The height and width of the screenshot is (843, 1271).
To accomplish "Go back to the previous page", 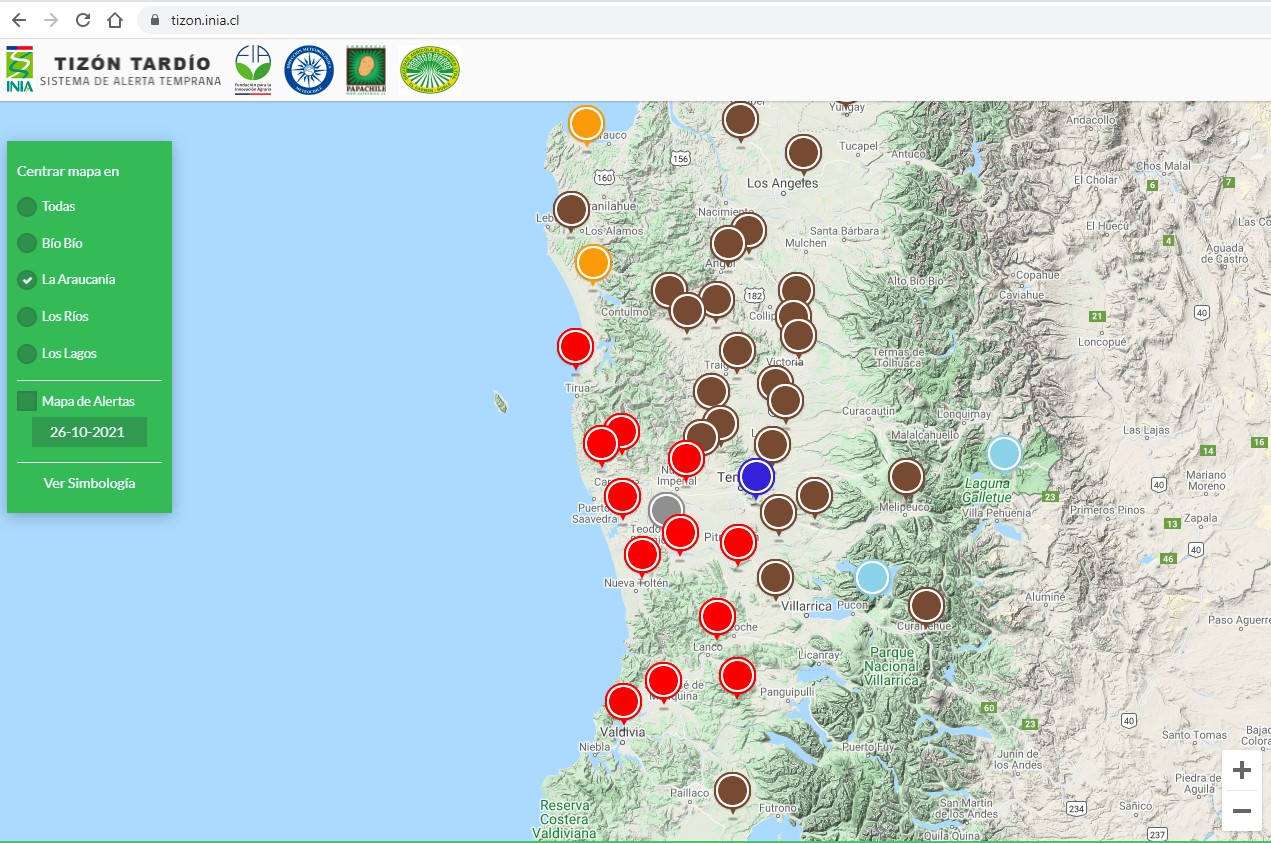I will 19,20.
